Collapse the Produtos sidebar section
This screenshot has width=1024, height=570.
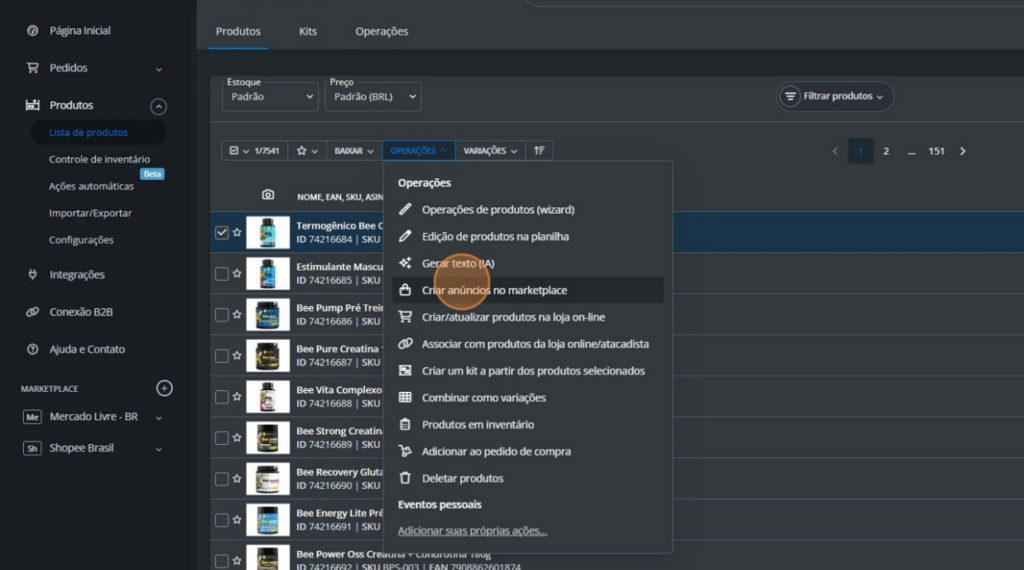point(158,106)
